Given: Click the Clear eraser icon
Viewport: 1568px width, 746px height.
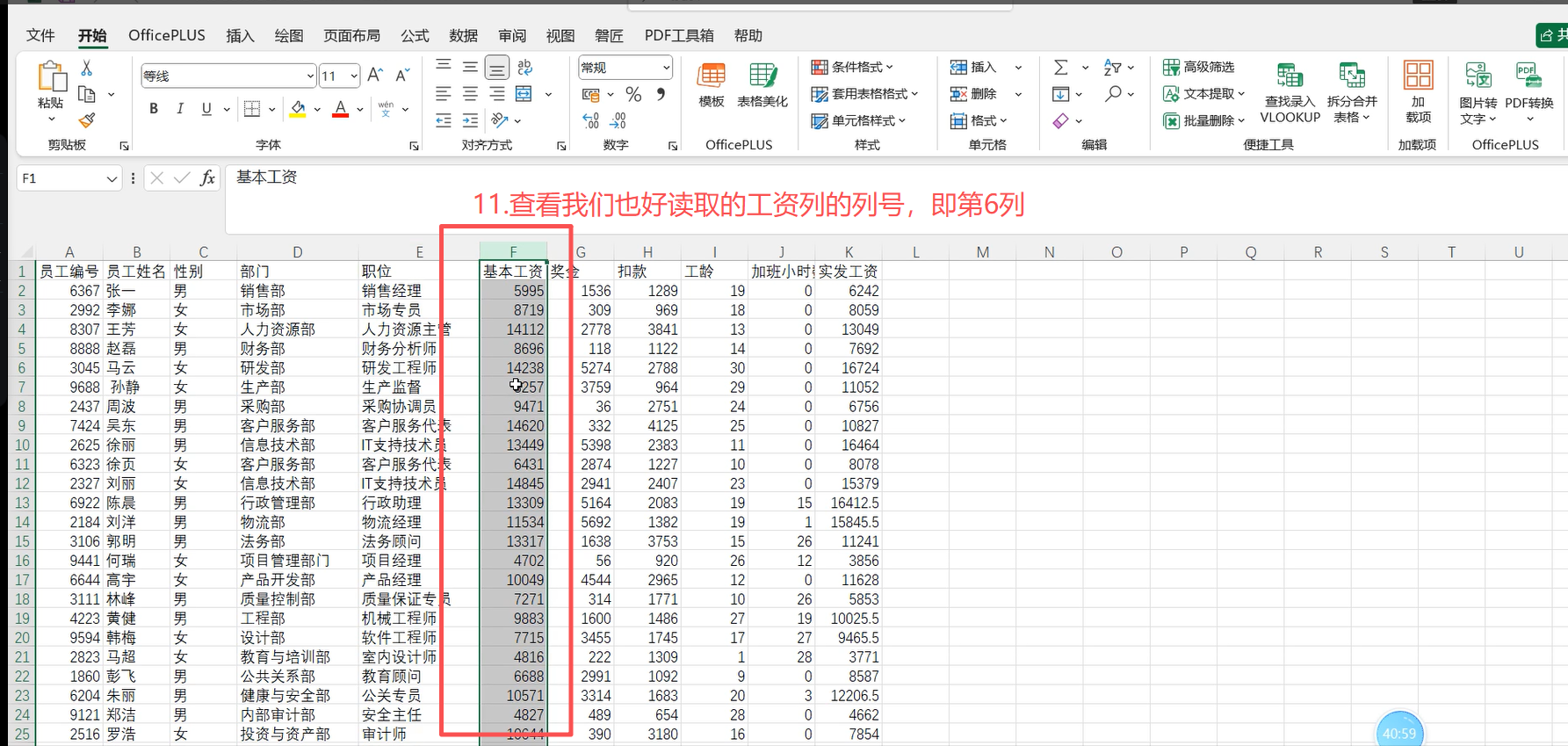Looking at the screenshot, I should [x=1061, y=120].
